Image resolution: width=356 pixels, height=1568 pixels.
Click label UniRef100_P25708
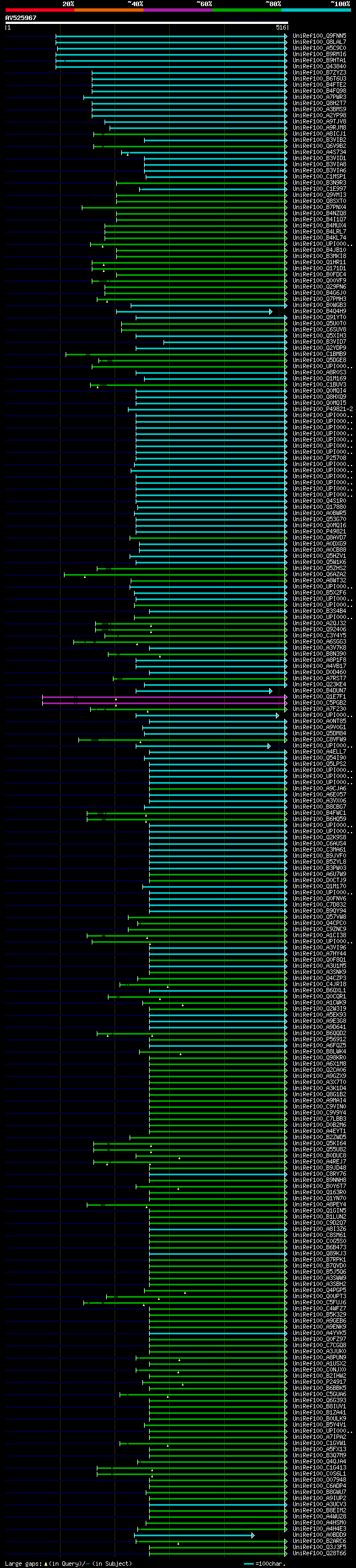[x=319, y=458]
